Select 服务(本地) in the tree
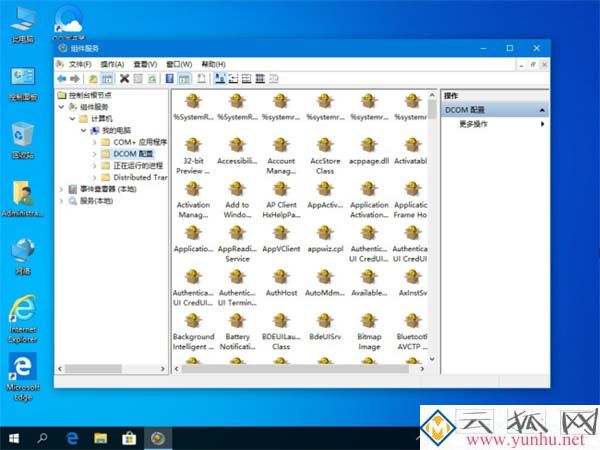This screenshot has width=600, height=450. pyautogui.click(x=96, y=201)
